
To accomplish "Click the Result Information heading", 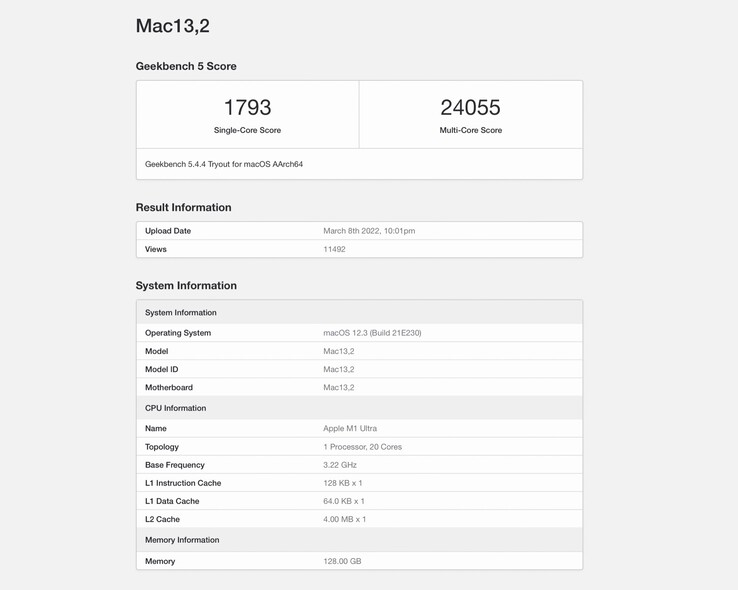I will click(183, 208).
